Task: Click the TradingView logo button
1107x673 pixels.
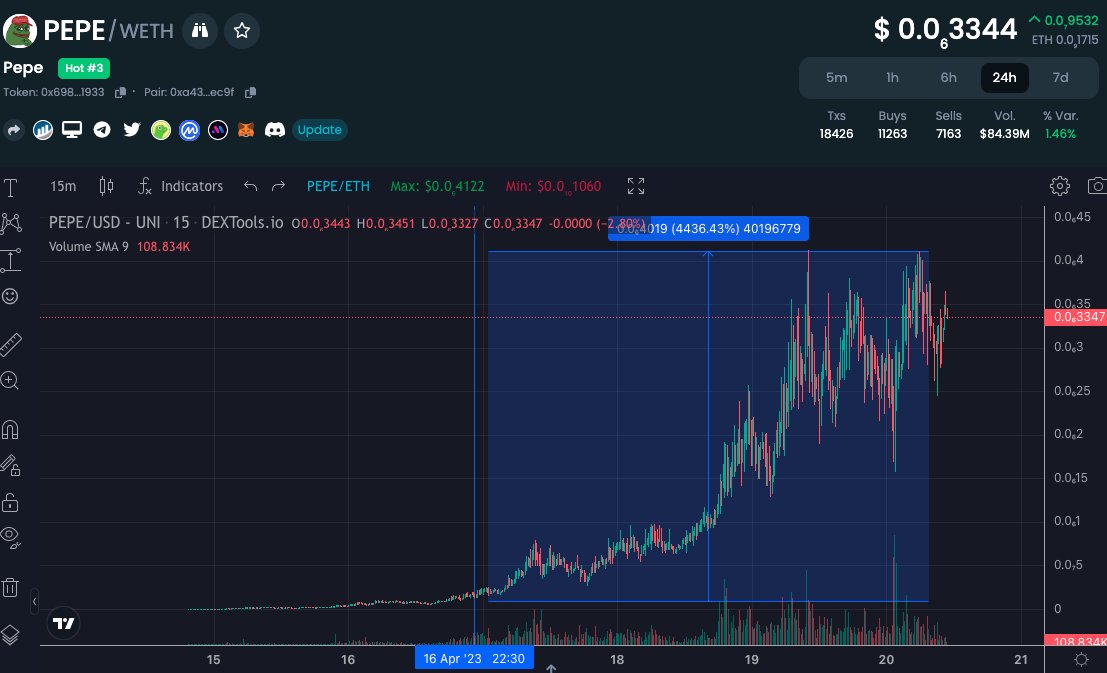Action: pos(64,624)
